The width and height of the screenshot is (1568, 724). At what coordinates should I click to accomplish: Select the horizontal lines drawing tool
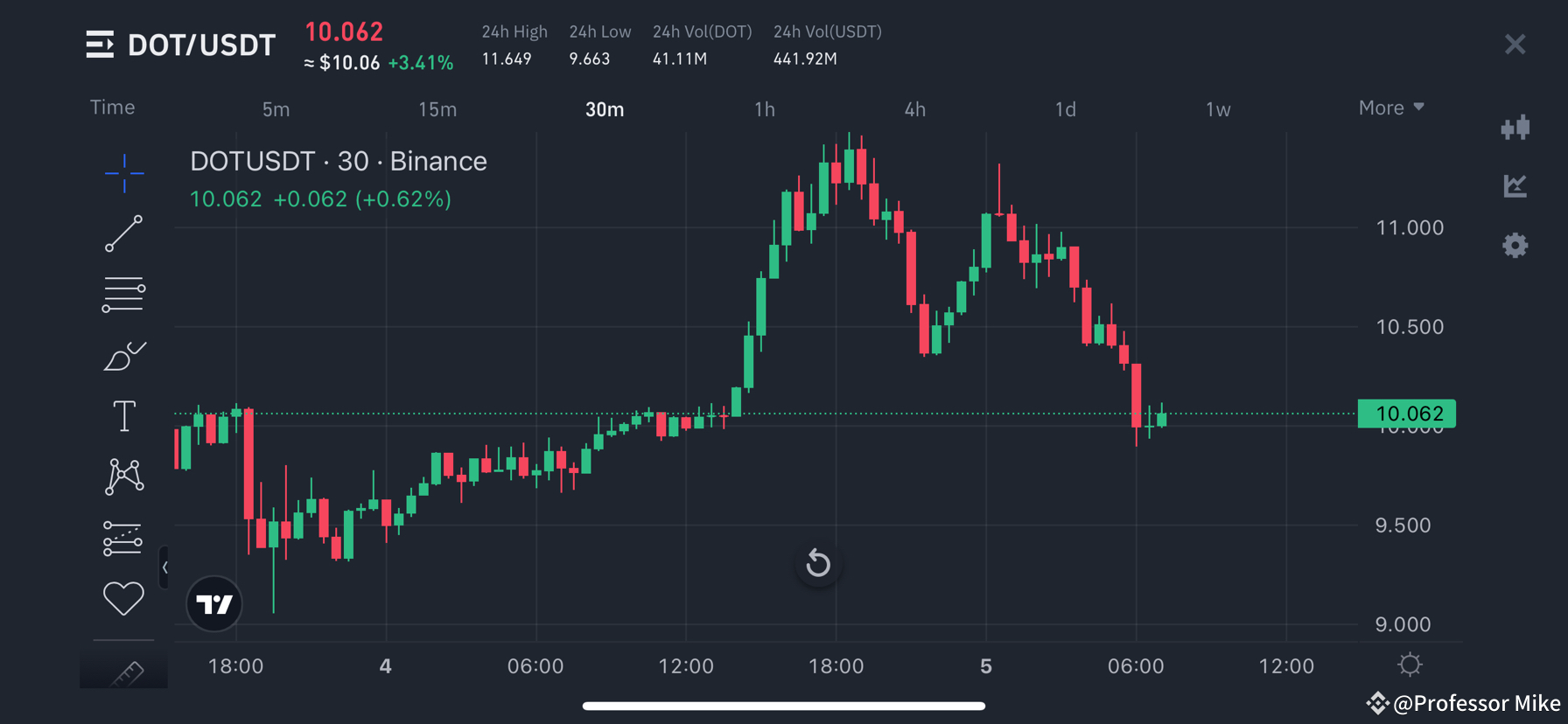click(125, 295)
